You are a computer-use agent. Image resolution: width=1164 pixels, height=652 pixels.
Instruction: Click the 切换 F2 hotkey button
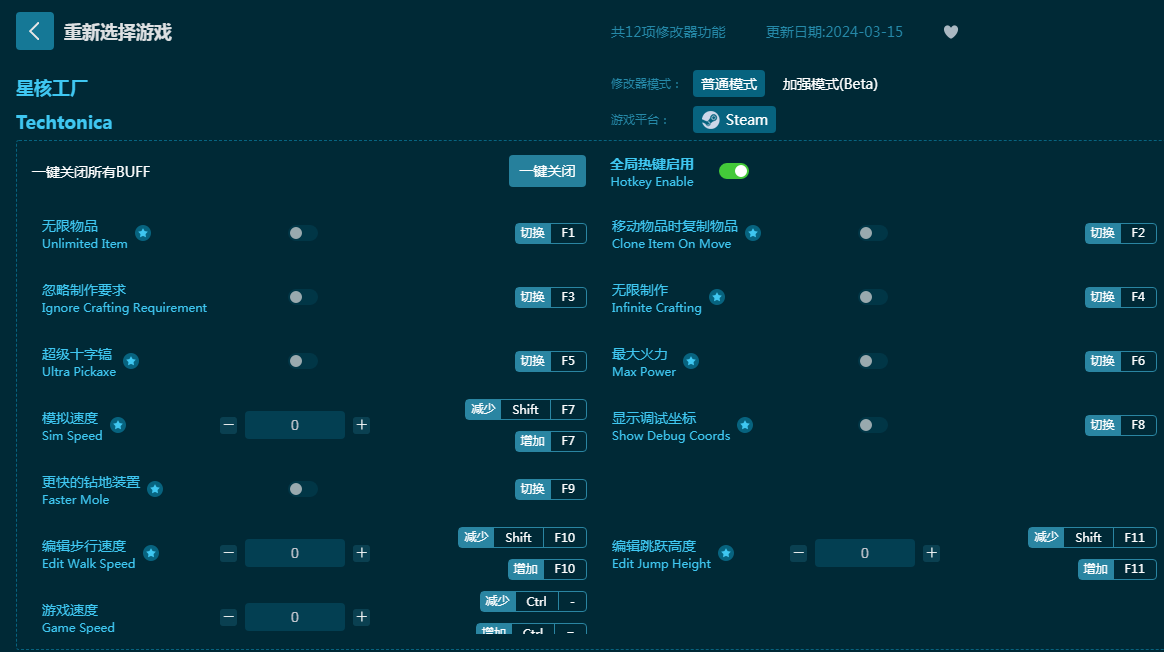click(x=1121, y=233)
